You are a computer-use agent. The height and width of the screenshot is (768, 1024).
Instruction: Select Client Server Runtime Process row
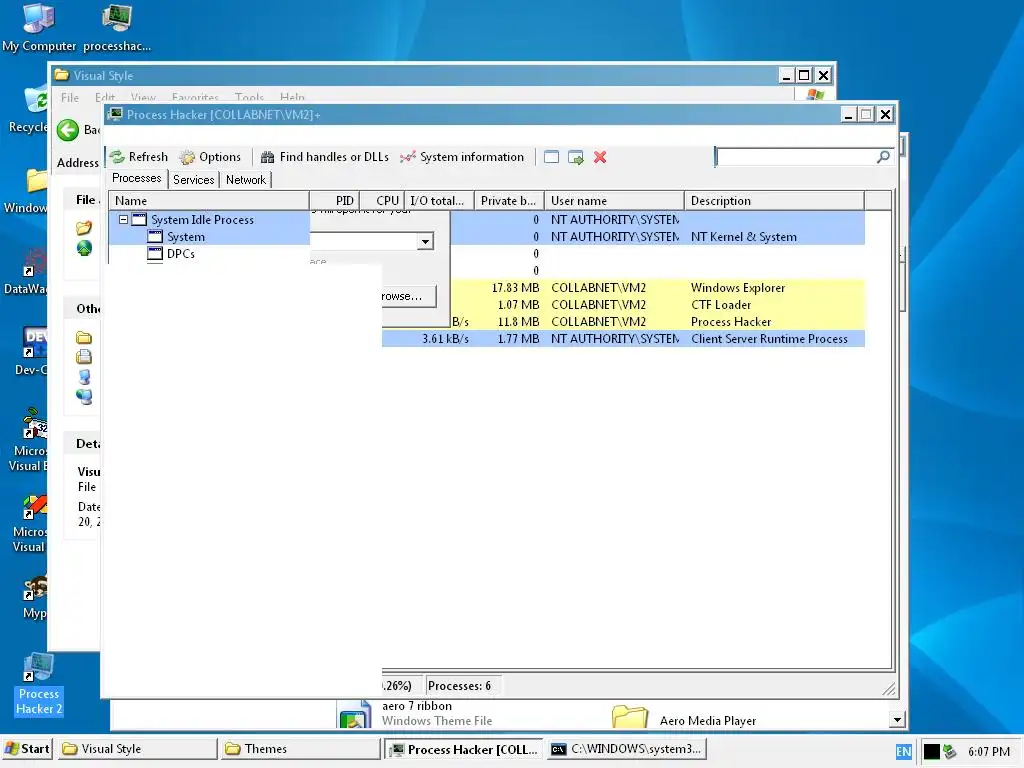(623, 338)
